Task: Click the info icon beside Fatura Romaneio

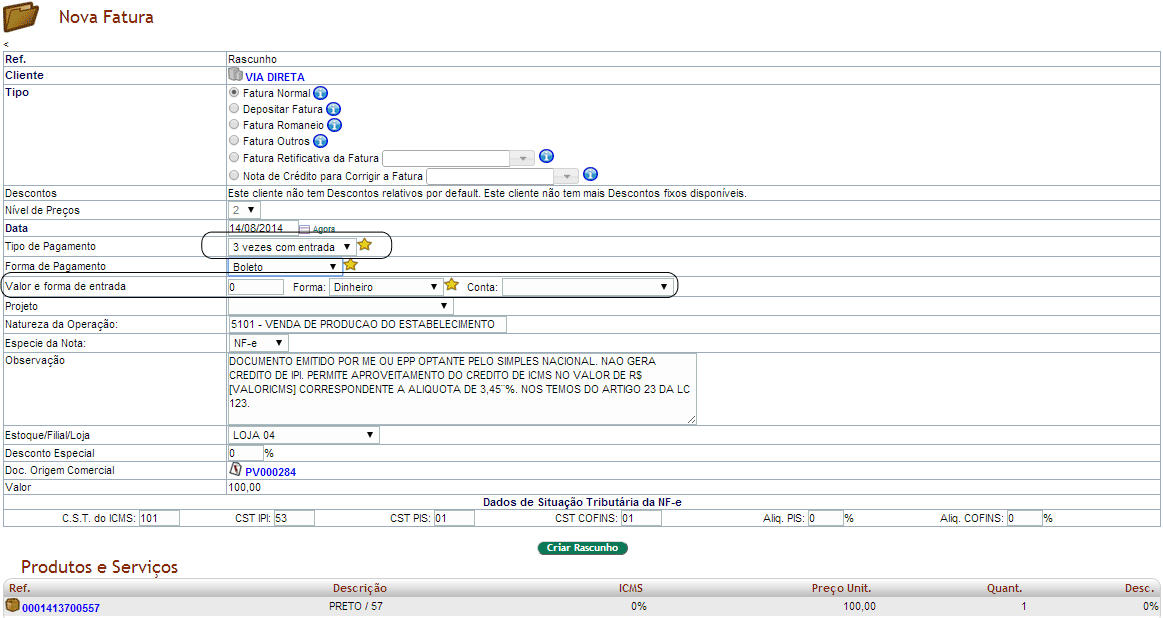Action: (335, 125)
